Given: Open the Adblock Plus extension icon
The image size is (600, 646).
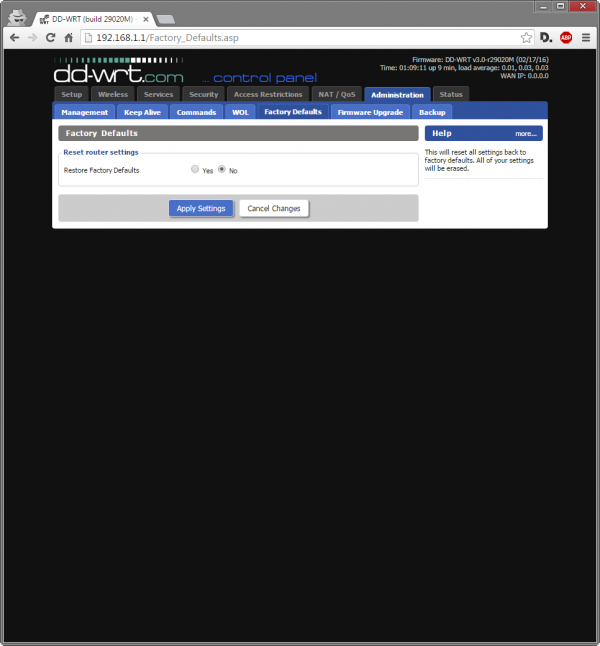Looking at the screenshot, I should pyautogui.click(x=566, y=37).
